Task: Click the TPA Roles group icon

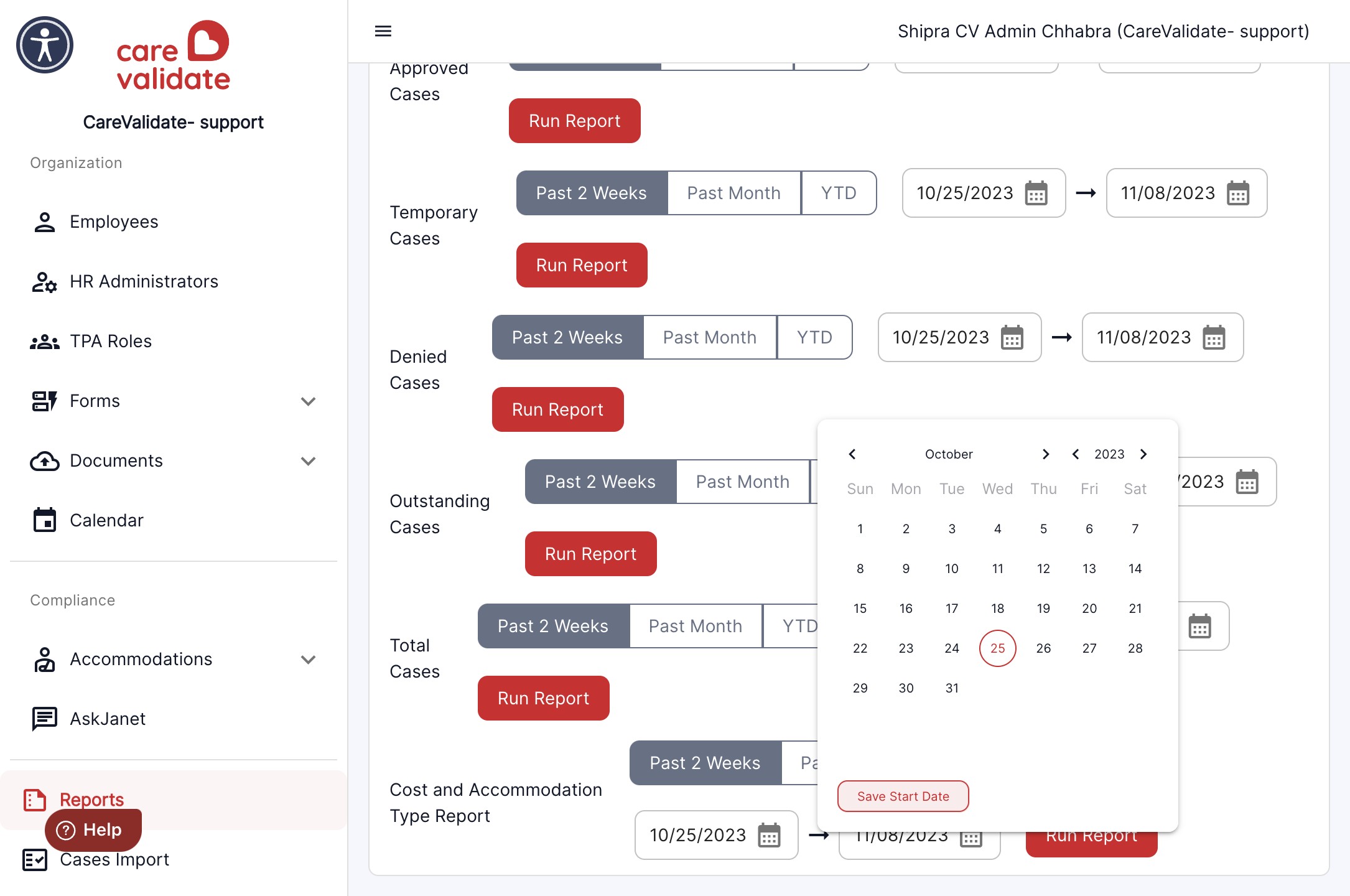Action: point(44,342)
